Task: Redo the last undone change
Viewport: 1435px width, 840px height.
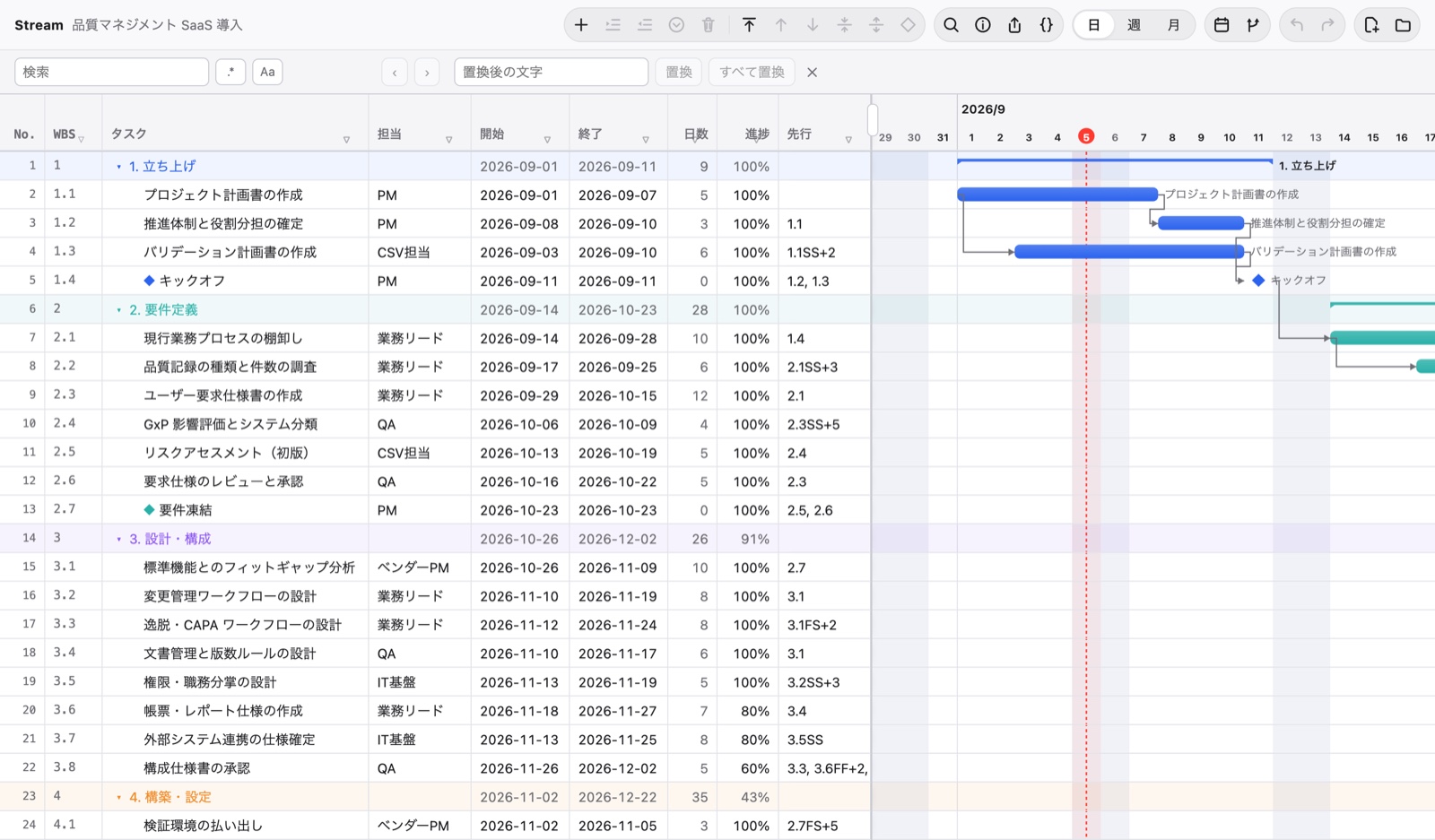Action: coord(1328,25)
